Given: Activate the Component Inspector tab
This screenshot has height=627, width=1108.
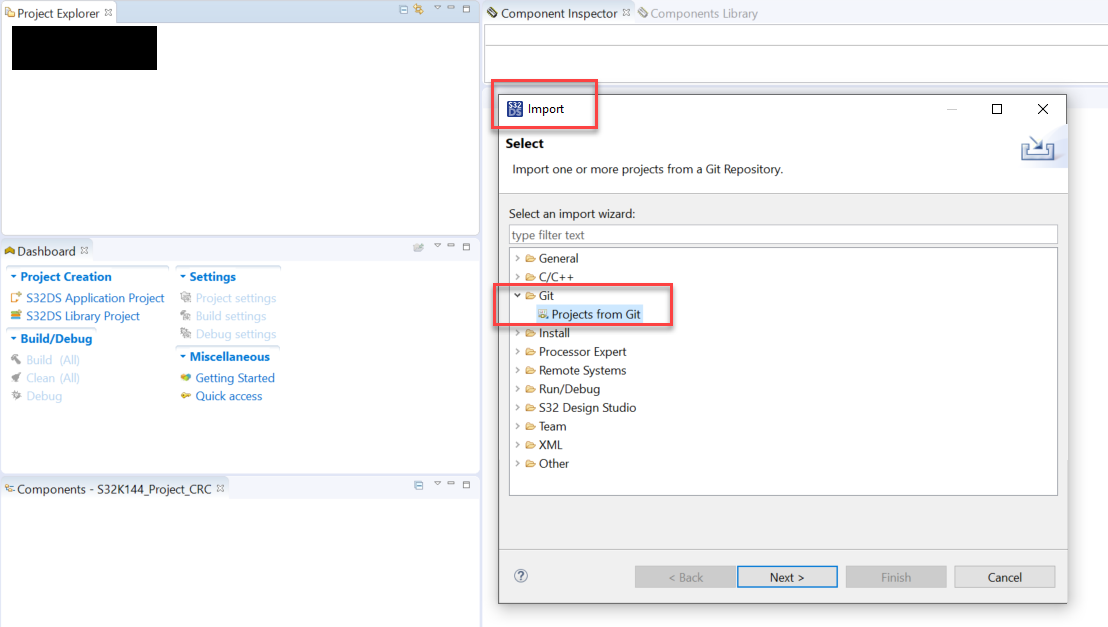Looking at the screenshot, I should [557, 14].
